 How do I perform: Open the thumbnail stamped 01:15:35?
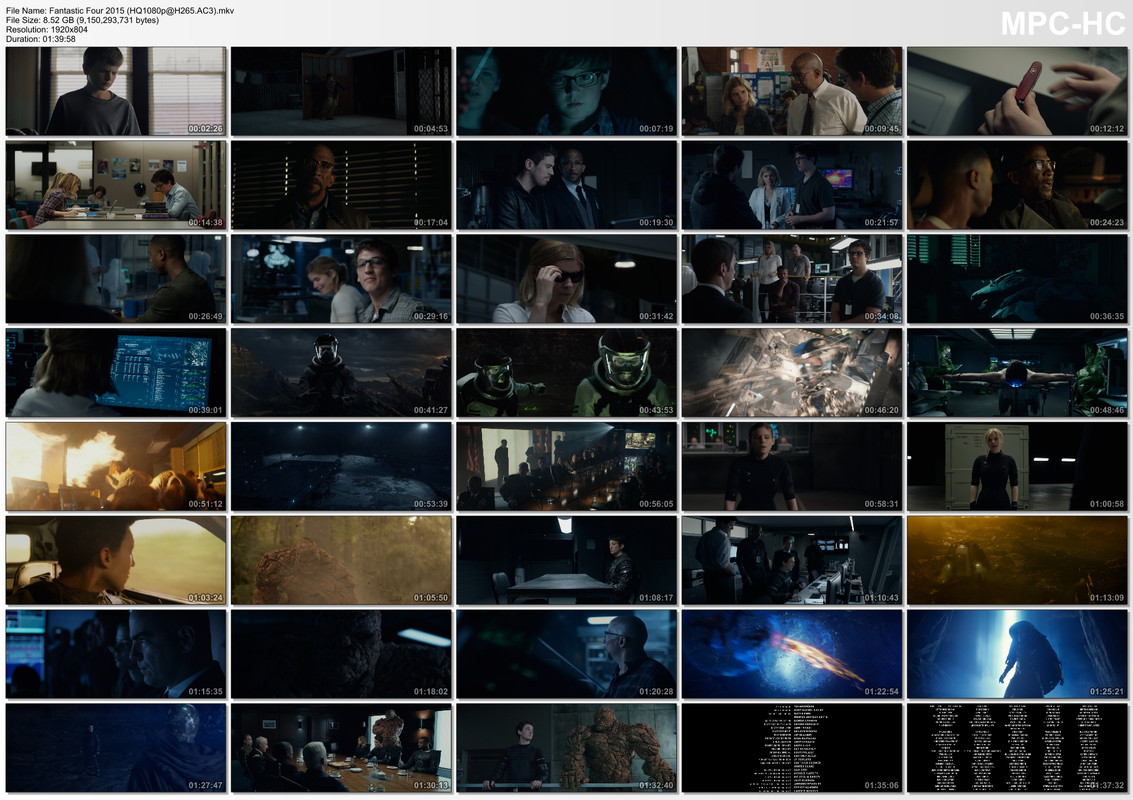point(116,654)
